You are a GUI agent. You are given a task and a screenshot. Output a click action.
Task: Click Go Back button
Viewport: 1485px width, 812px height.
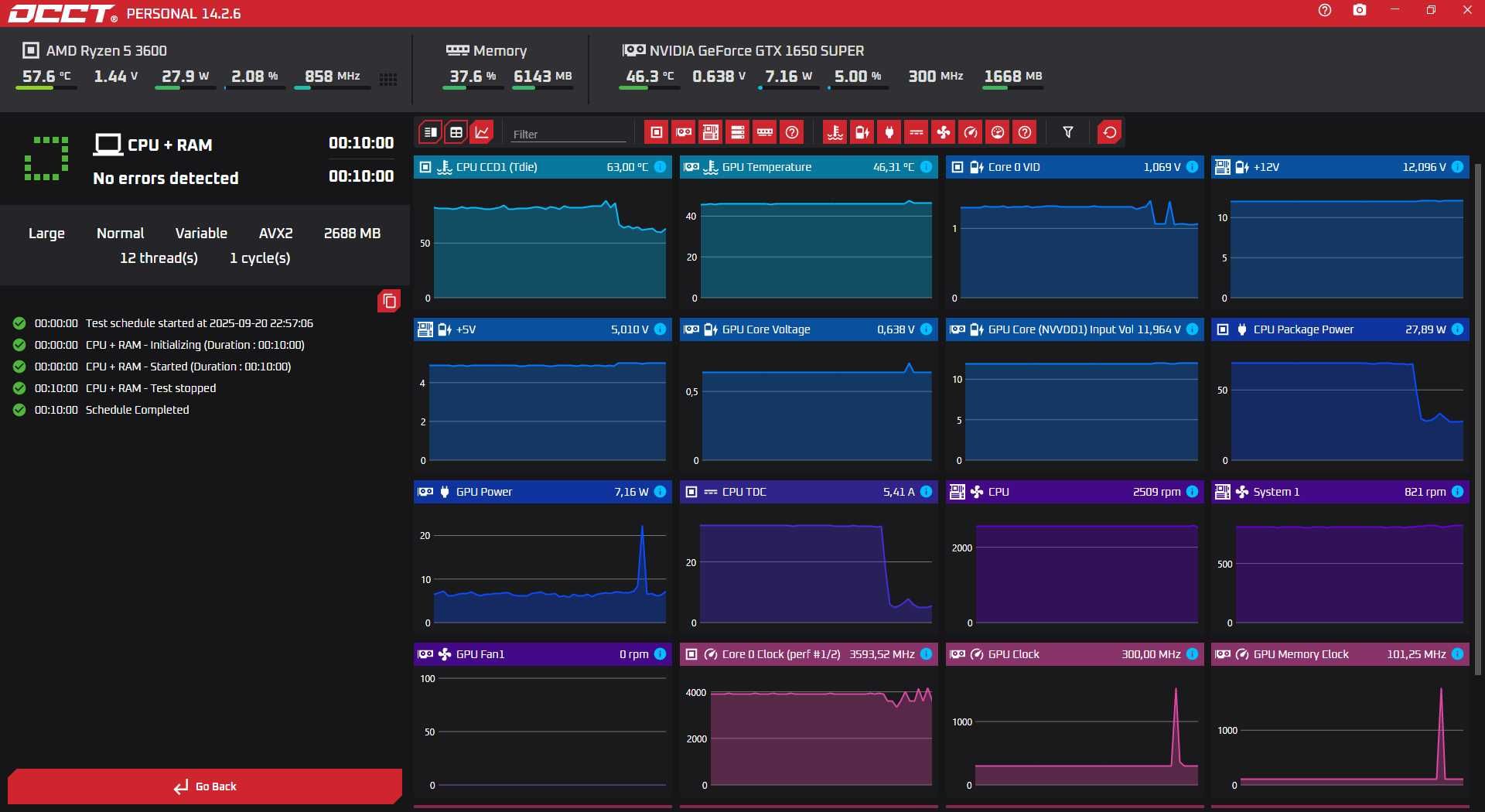[x=205, y=786]
